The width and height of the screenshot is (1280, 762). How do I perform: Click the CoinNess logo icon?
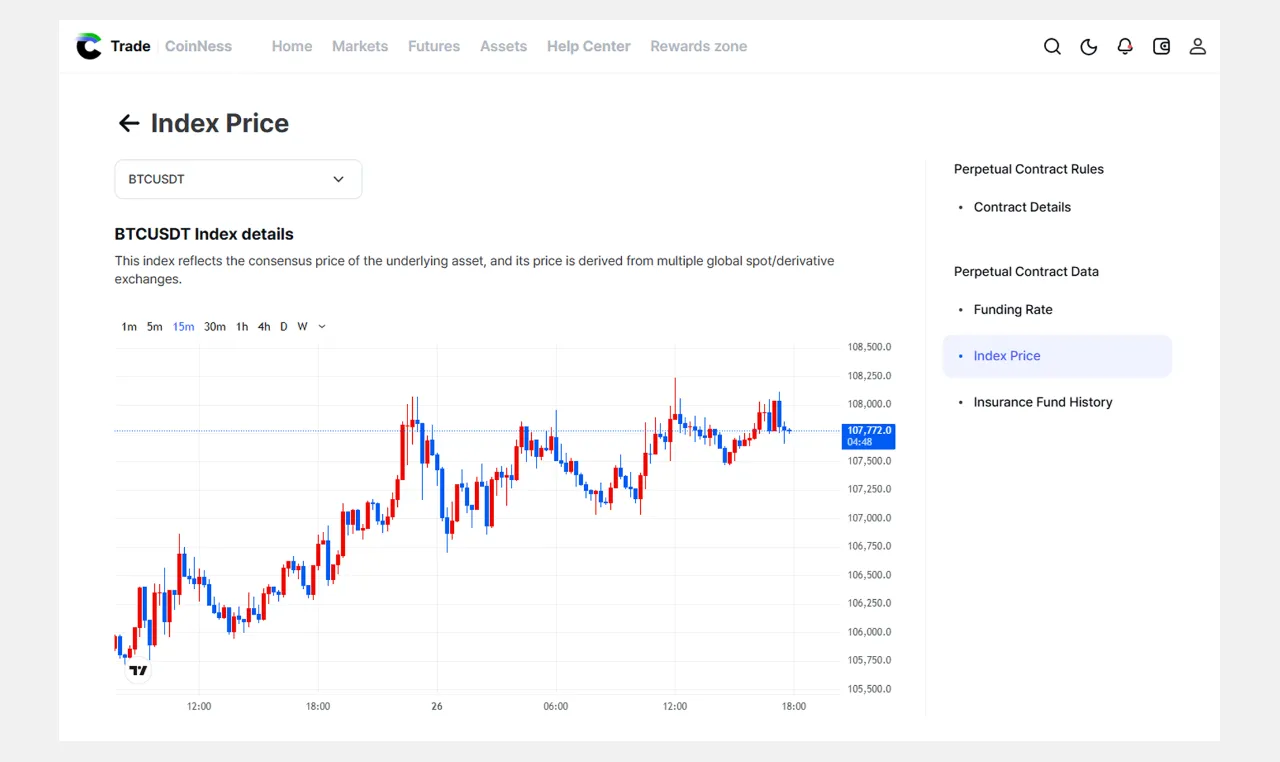tap(89, 46)
